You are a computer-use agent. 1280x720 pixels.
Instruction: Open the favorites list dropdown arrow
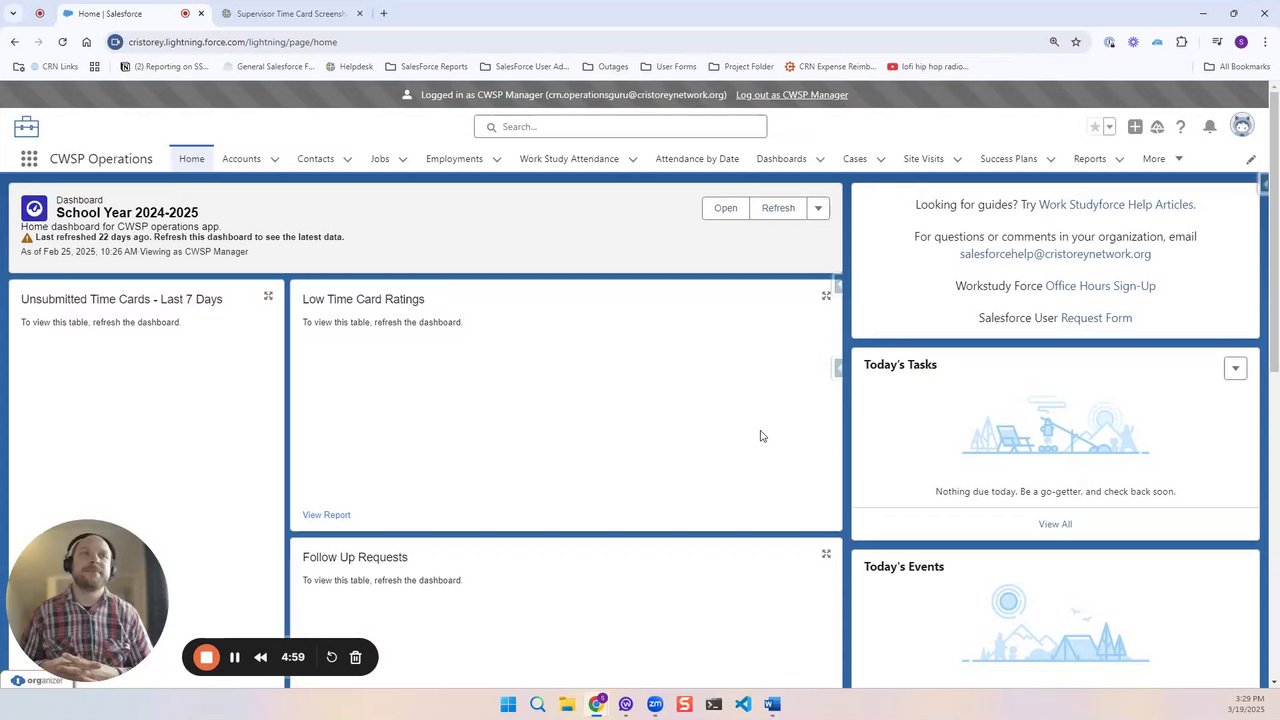(1109, 127)
